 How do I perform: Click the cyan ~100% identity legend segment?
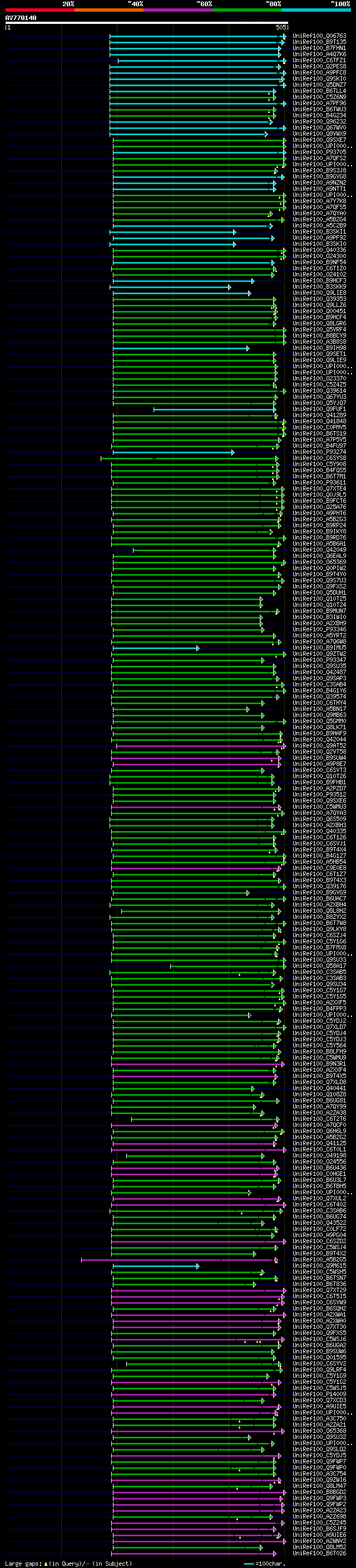pos(316,10)
